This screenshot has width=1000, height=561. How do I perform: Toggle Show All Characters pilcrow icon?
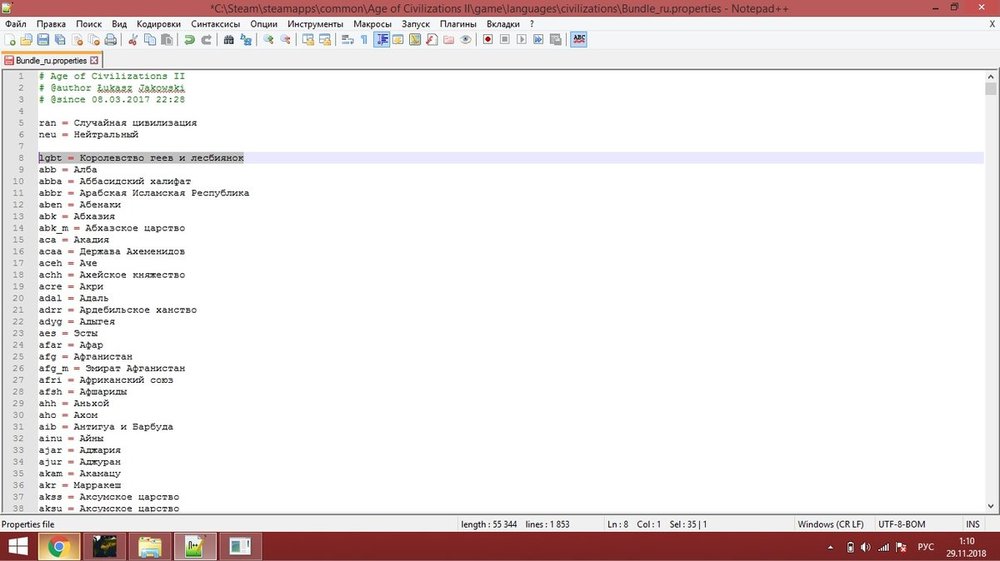coord(364,40)
